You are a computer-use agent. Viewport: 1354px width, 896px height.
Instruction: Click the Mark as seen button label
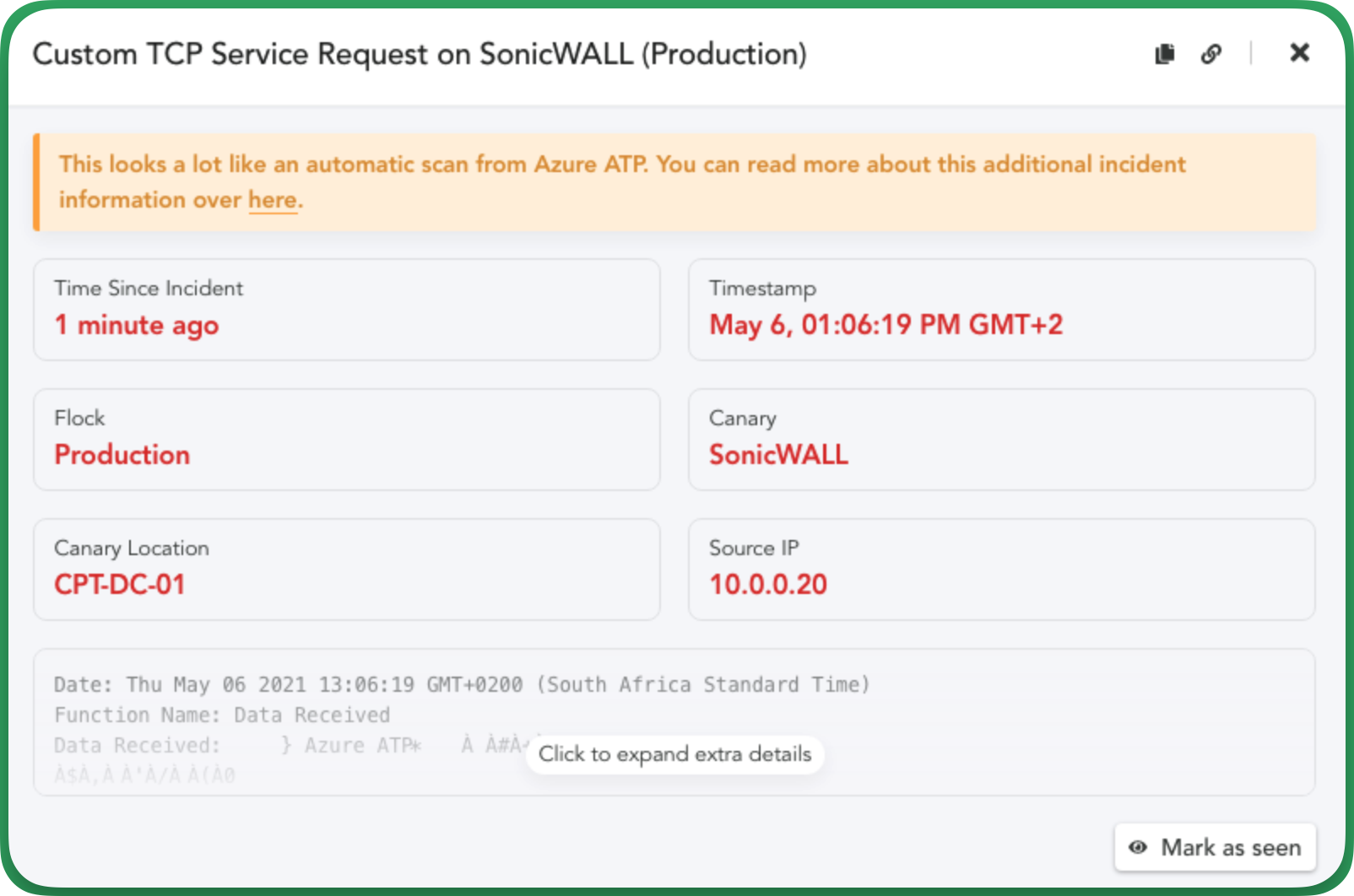(x=1231, y=847)
